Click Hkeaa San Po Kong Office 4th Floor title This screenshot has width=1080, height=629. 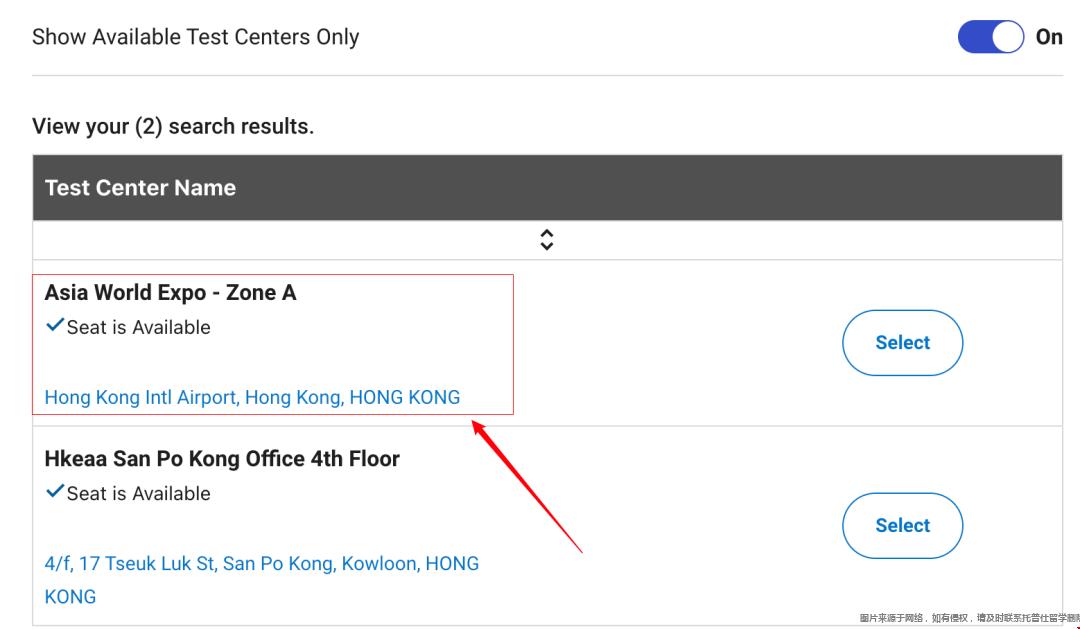[222, 459]
